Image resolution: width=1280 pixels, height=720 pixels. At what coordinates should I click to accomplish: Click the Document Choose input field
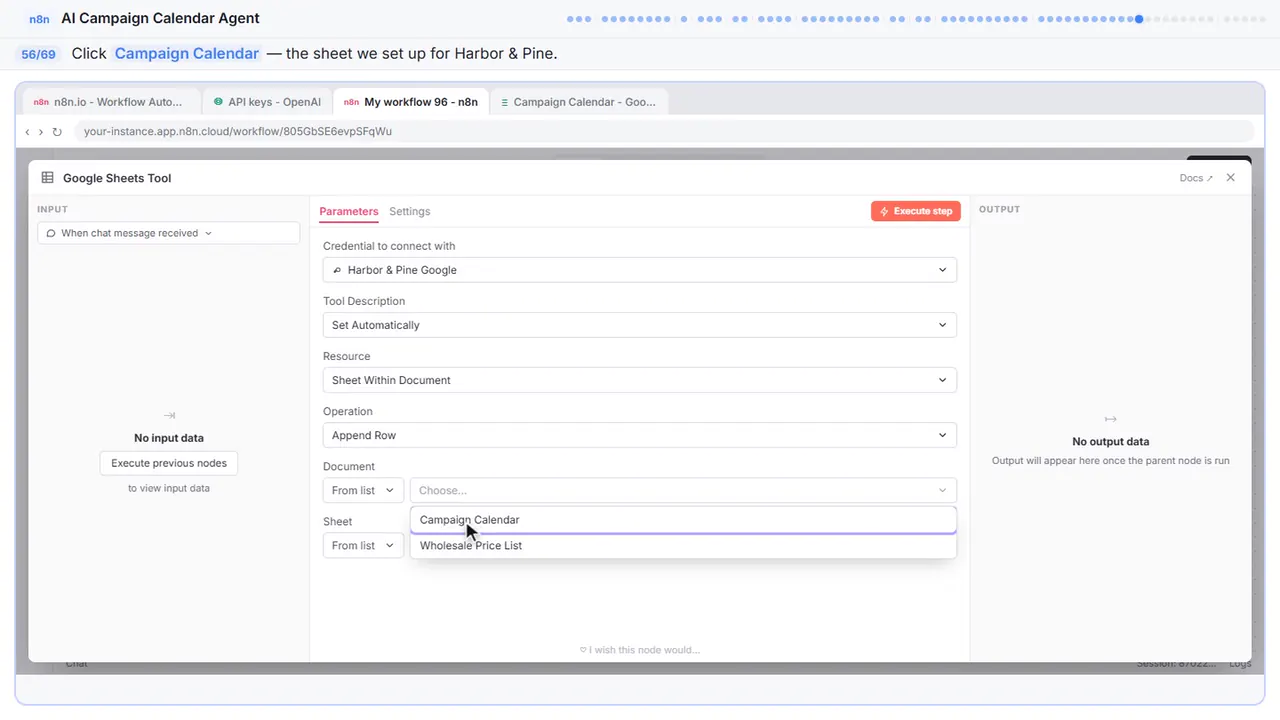[683, 490]
